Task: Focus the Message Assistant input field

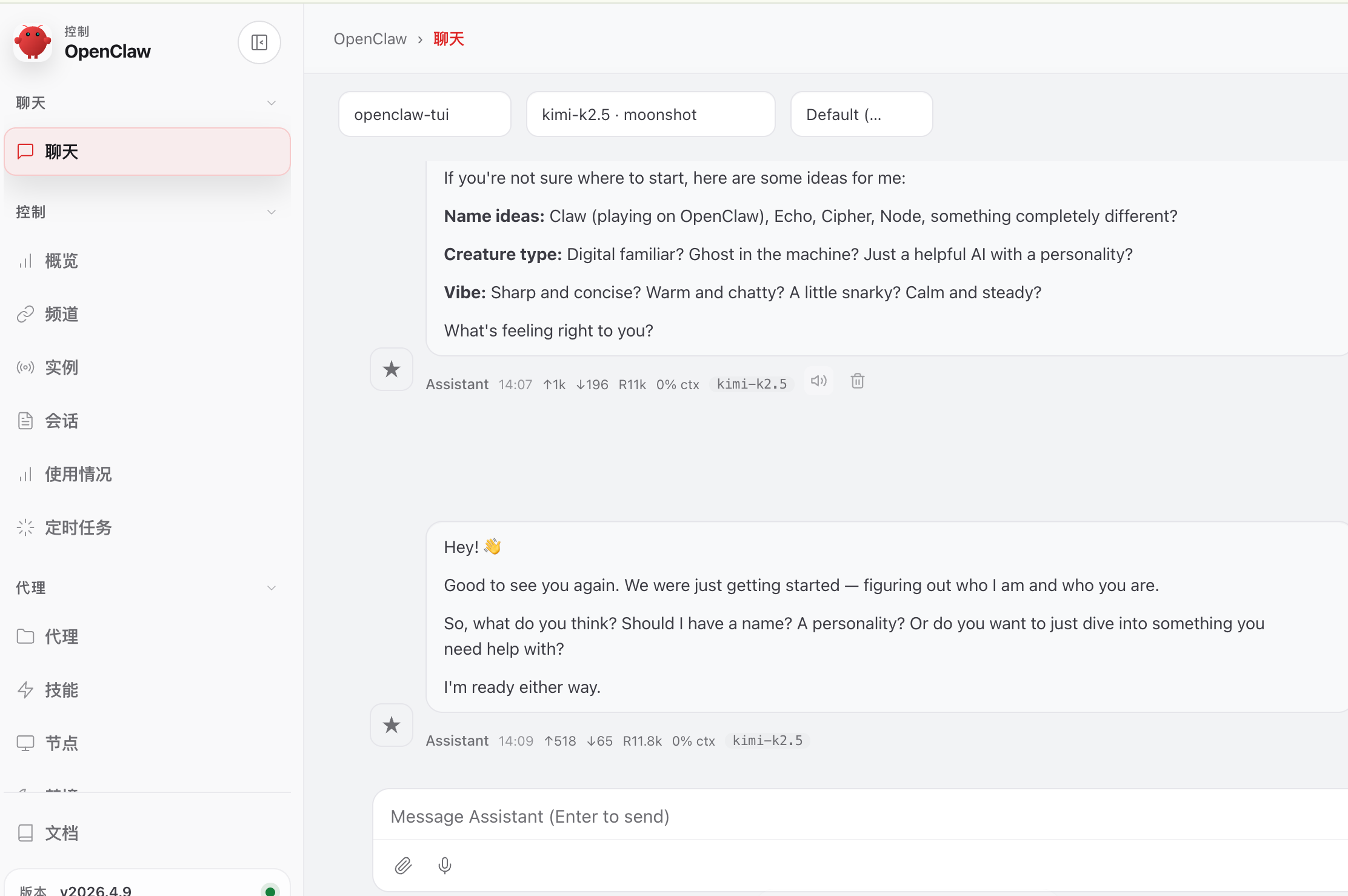Action: [849, 817]
